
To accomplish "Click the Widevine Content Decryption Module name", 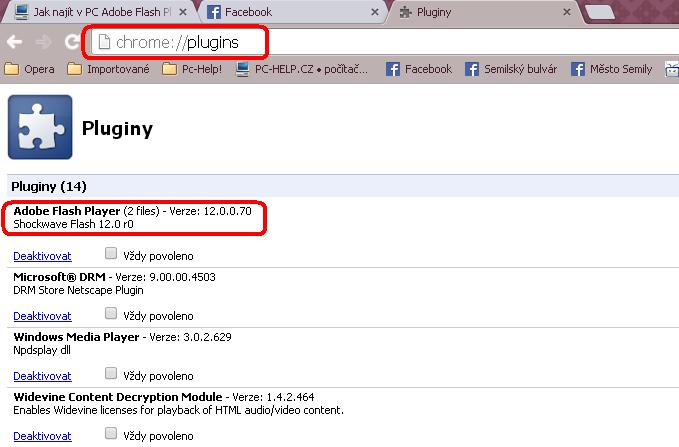I will coord(118,397).
